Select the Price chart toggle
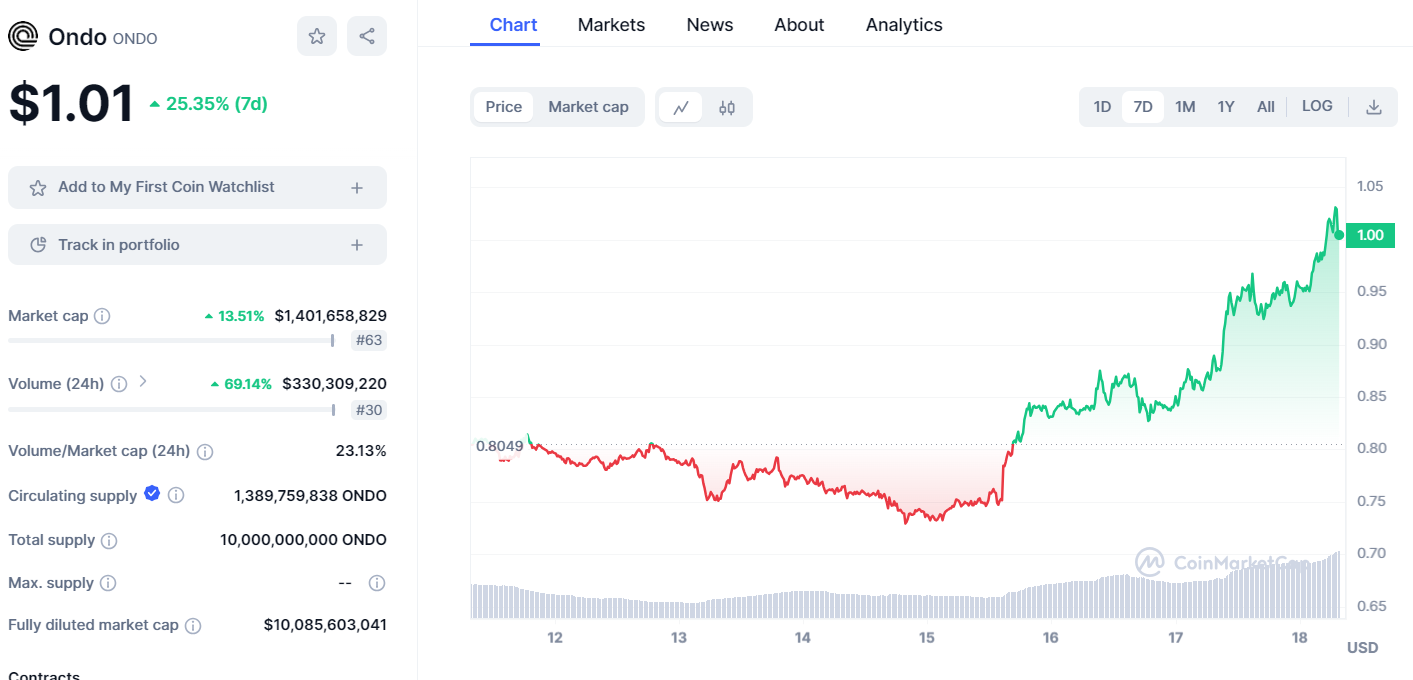This screenshot has width=1413, height=680. [x=504, y=107]
